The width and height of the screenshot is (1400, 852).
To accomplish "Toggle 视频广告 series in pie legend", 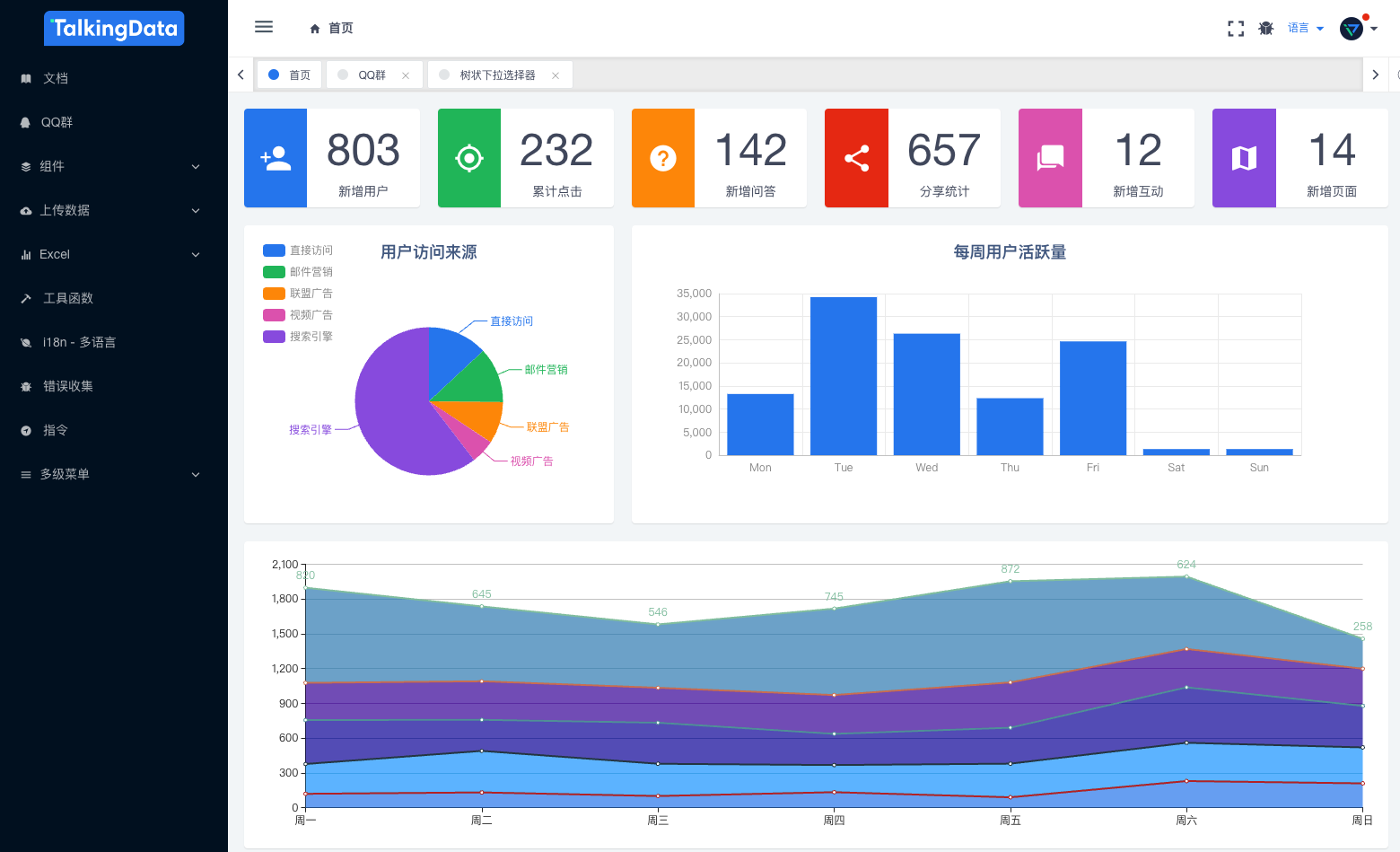I will click(x=298, y=315).
